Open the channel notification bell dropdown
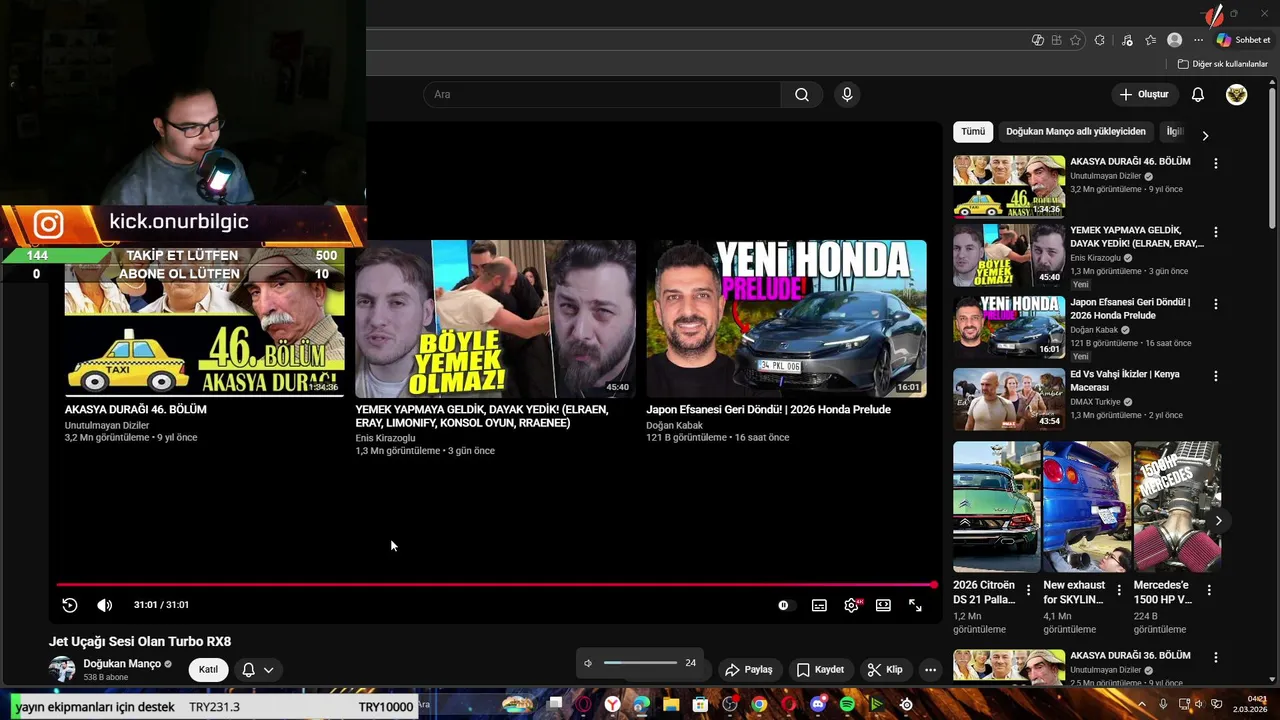This screenshot has width=1280, height=720. pos(257,669)
